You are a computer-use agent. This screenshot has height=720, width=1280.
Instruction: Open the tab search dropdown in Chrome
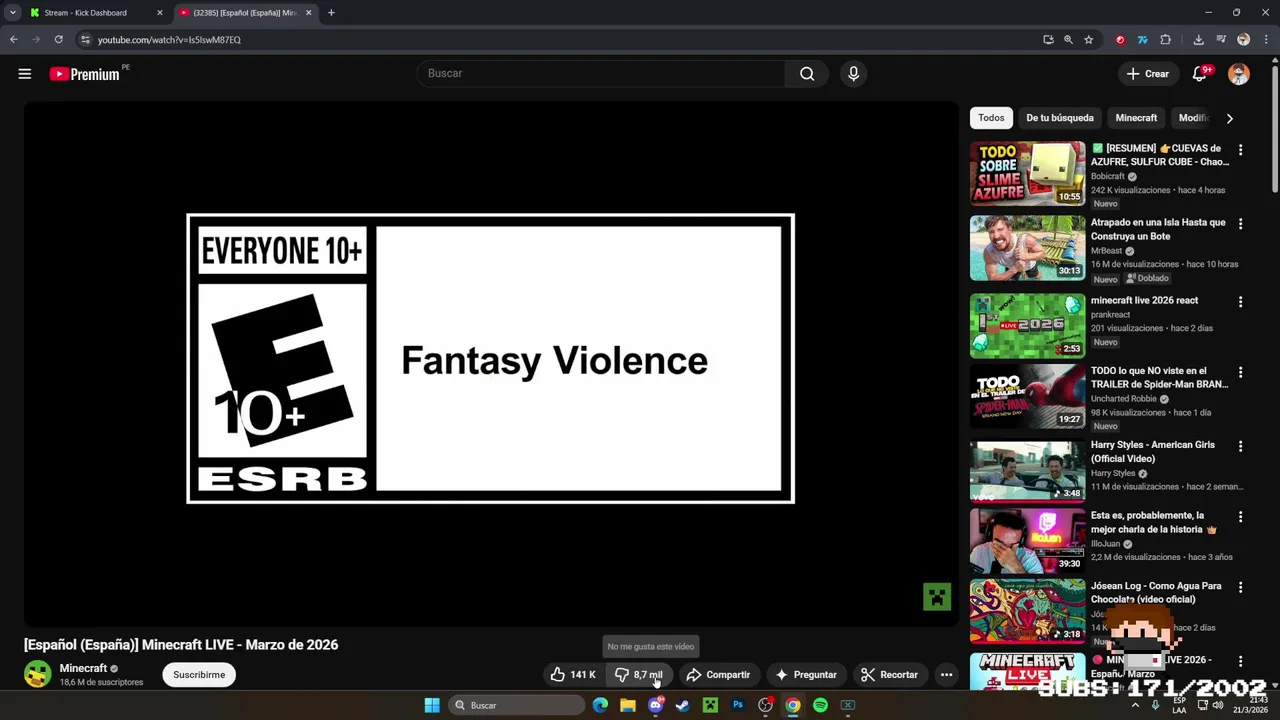(13, 13)
